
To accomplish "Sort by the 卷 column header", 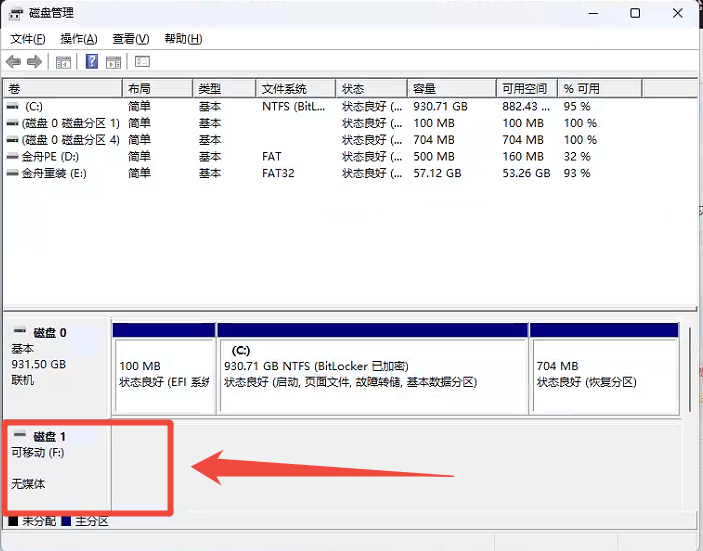I will point(63,88).
